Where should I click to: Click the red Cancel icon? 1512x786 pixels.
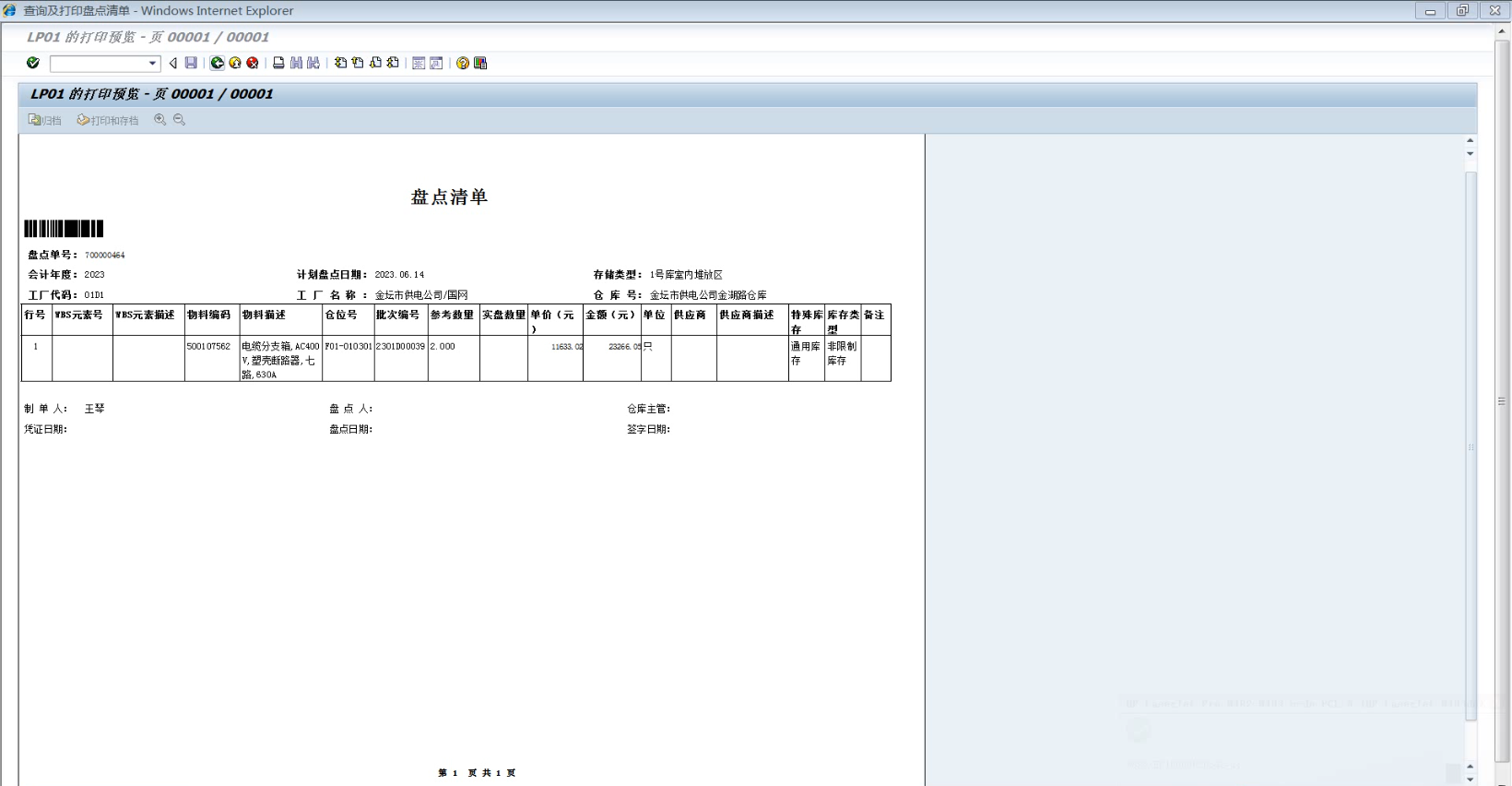click(x=253, y=63)
